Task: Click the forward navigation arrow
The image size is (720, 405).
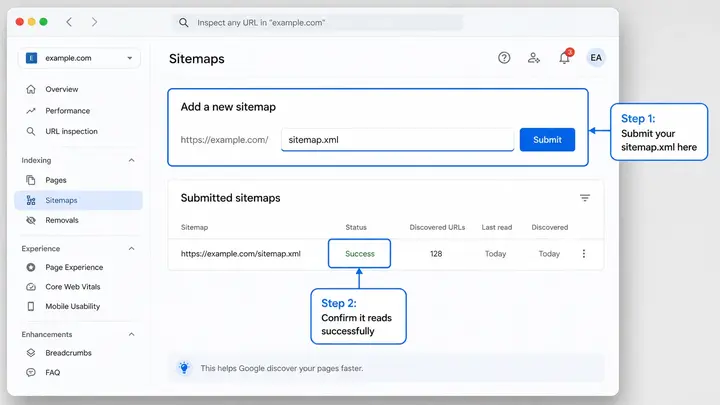Action: tap(94, 22)
